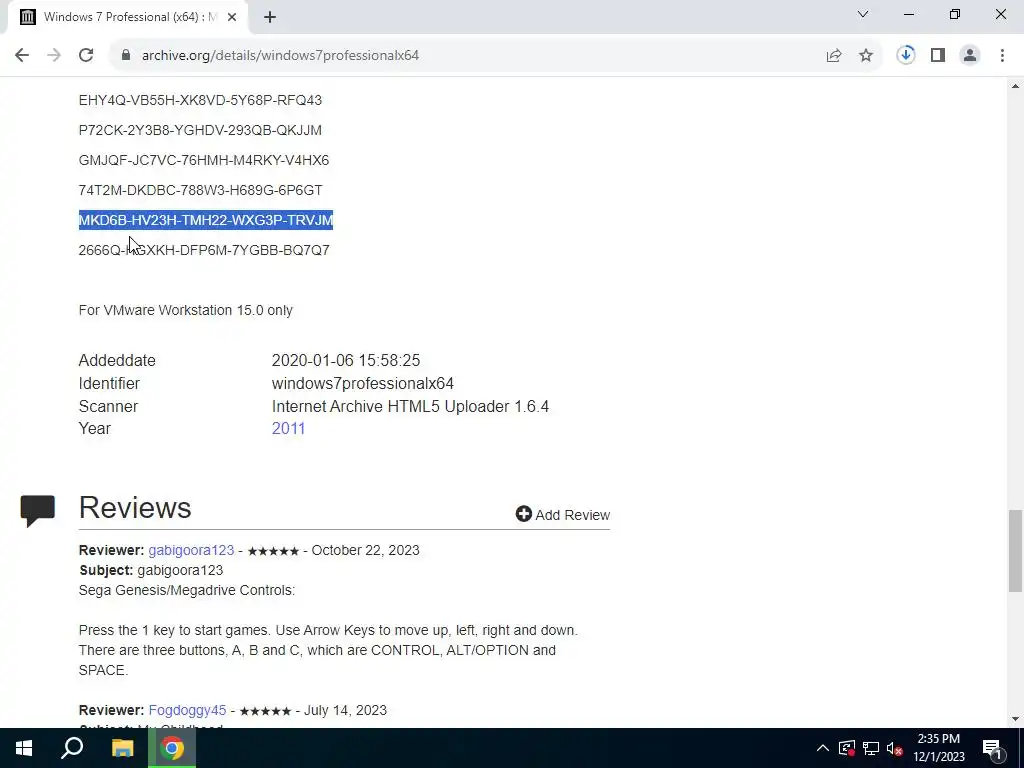Click Internet Archive HTML5 Uploader 1.6.4
Image resolution: width=1024 pixels, height=768 pixels.
(x=410, y=406)
